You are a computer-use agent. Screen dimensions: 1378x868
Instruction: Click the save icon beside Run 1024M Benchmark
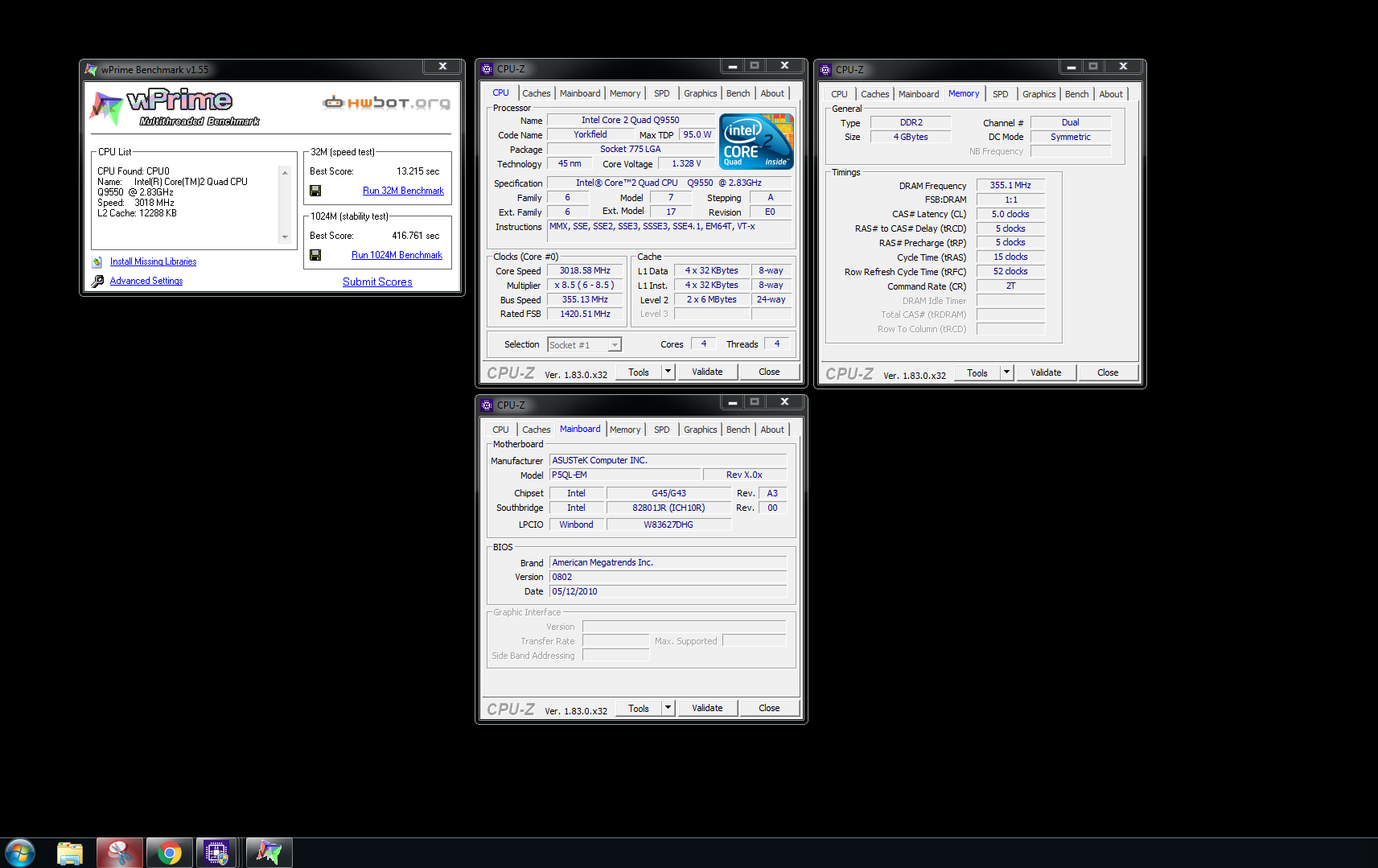pyautogui.click(x=315, y=255)
